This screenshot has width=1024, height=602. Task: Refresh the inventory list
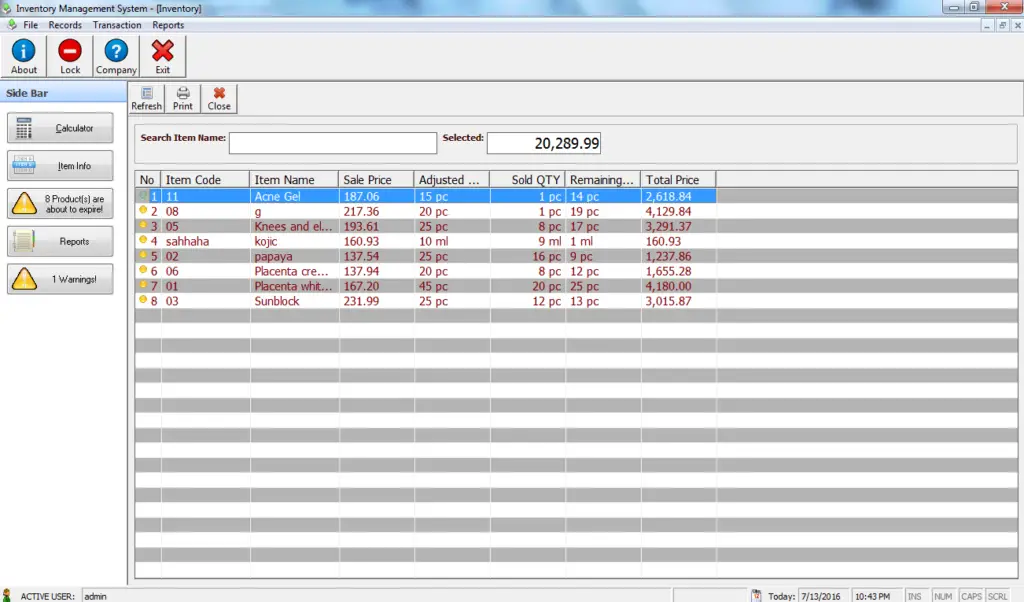[146, 97]
